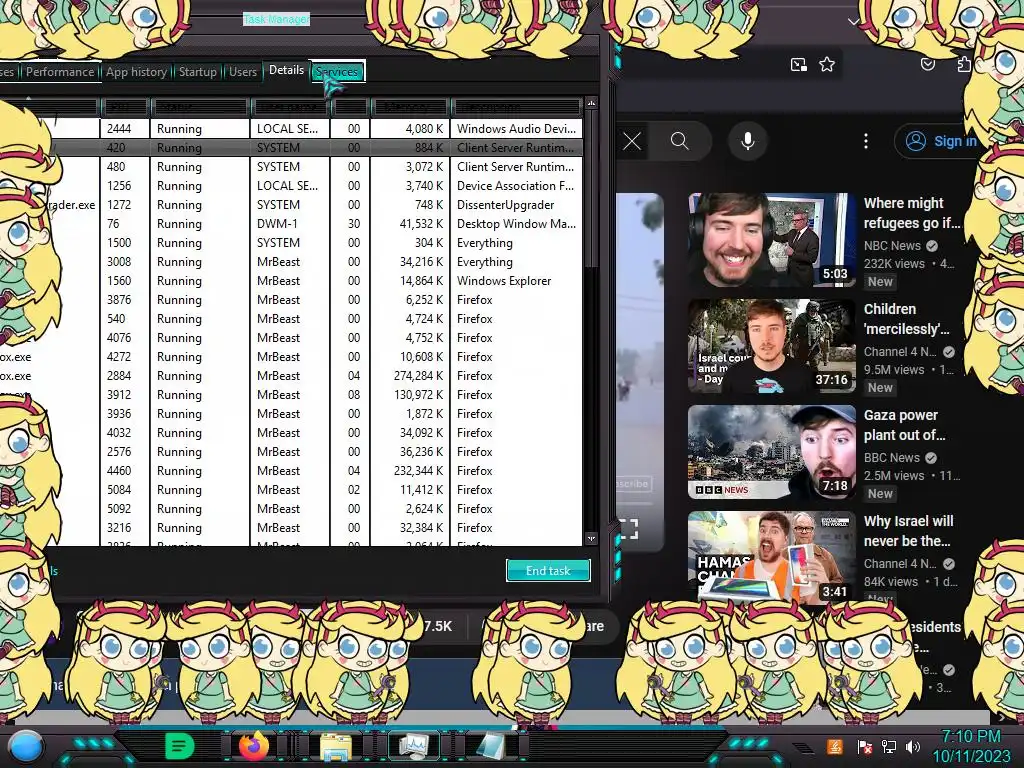Open the Services tab in Task Manager
The width and height of the screenshot is (1024, 768).
click(337, 72)
